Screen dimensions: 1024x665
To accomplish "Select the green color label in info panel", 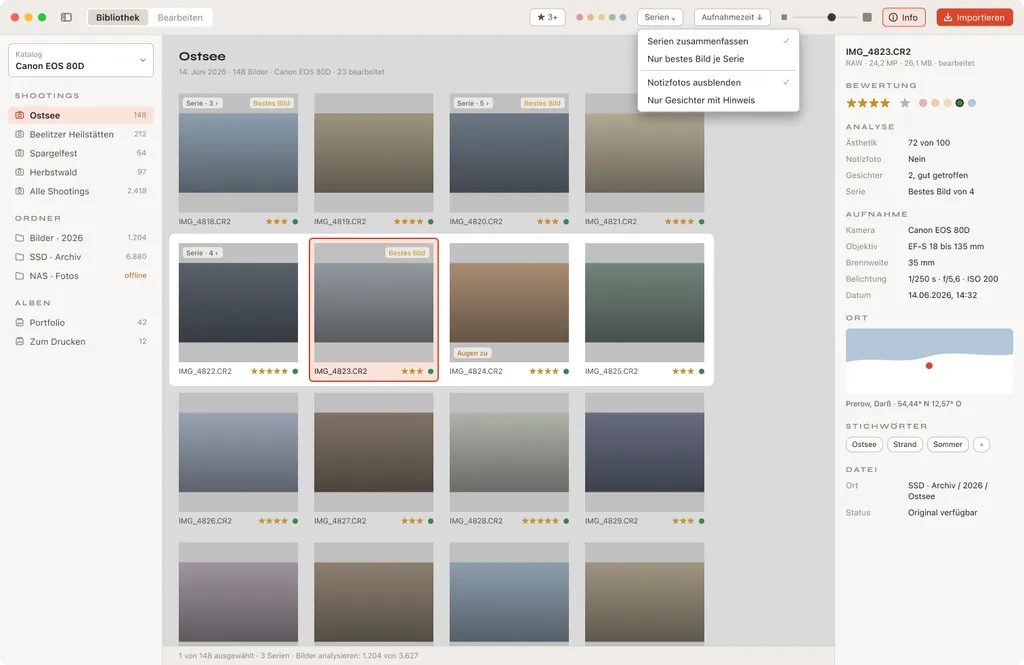I will point(959,103).
